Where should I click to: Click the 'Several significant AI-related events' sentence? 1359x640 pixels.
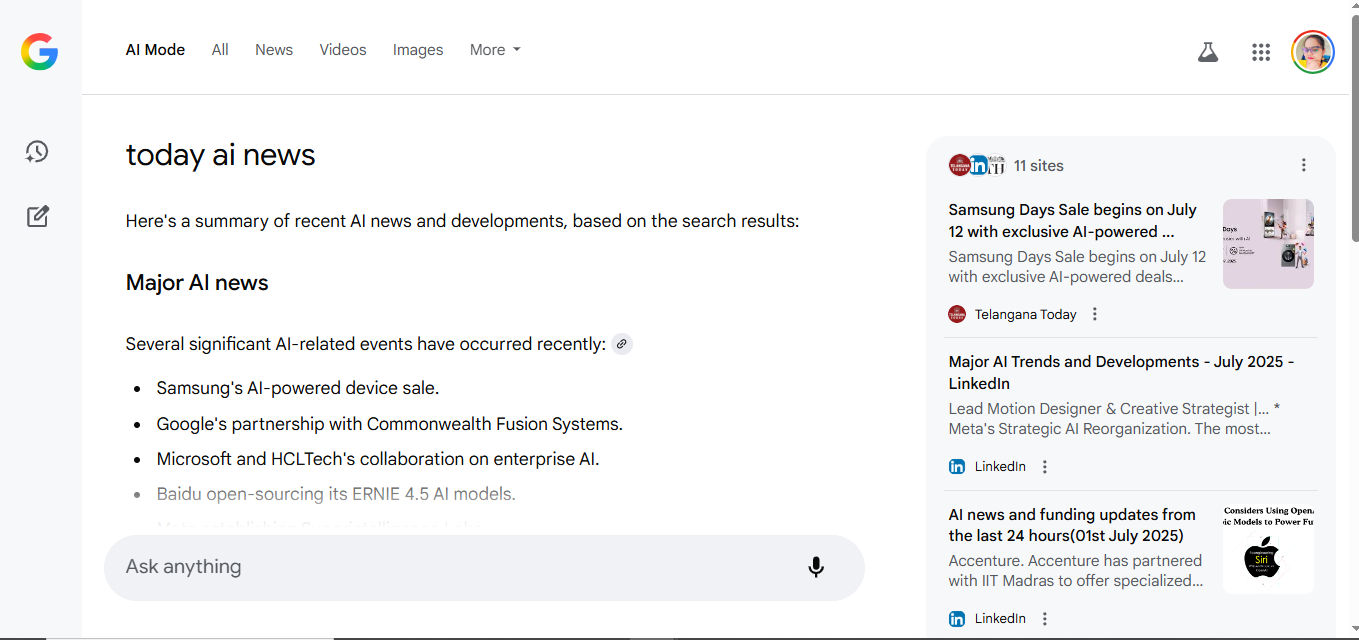(x=366, y=344)
